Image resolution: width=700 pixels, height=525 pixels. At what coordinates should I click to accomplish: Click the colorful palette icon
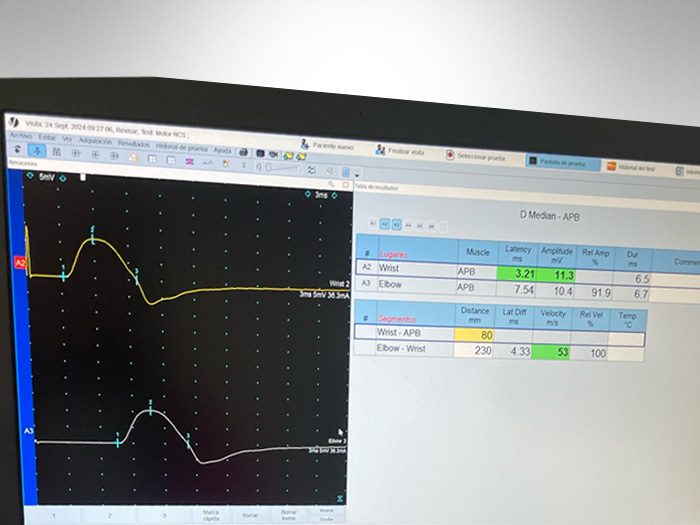point(226,163)
